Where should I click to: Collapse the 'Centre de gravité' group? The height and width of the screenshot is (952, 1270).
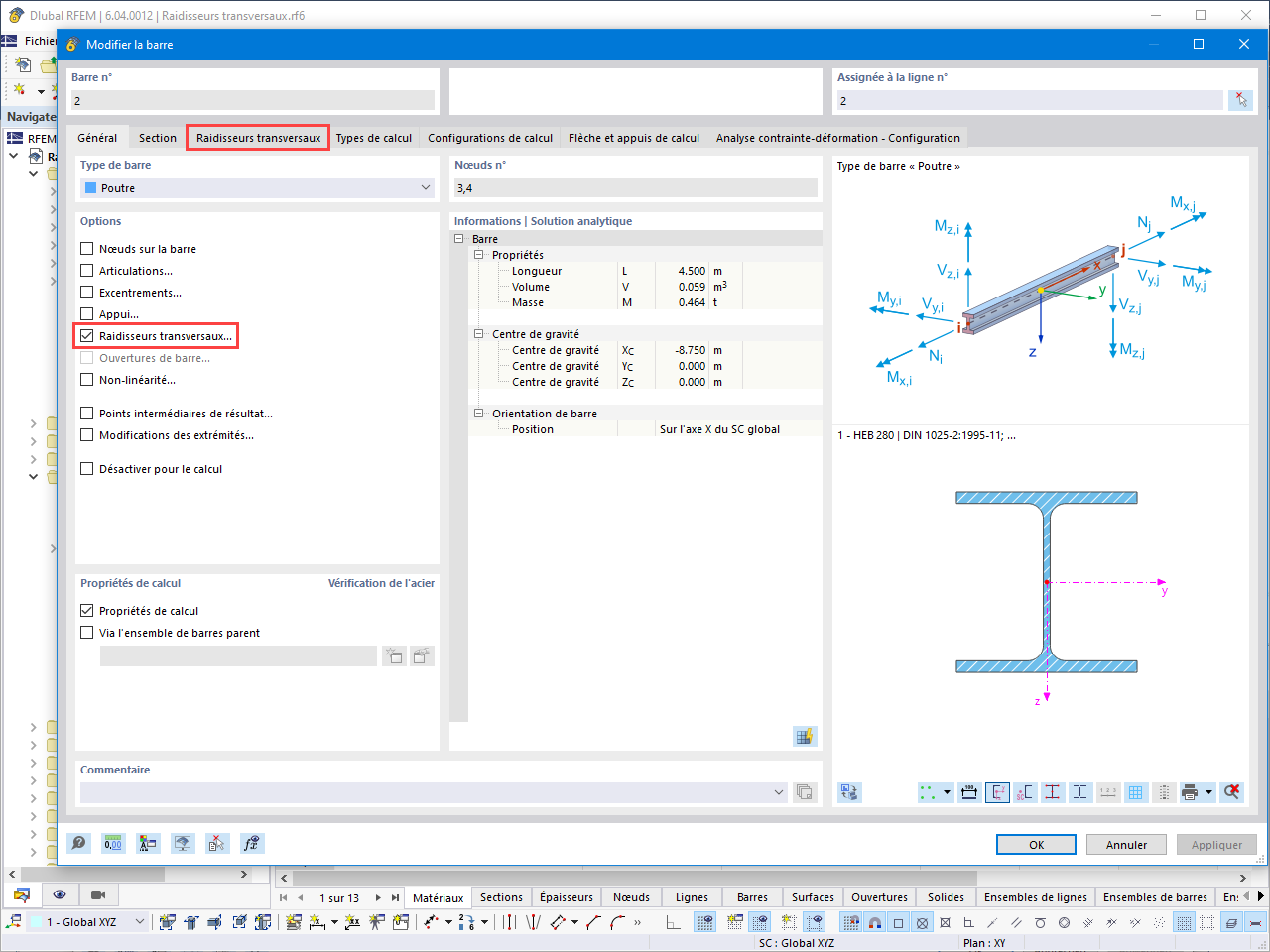click(479, 334)
